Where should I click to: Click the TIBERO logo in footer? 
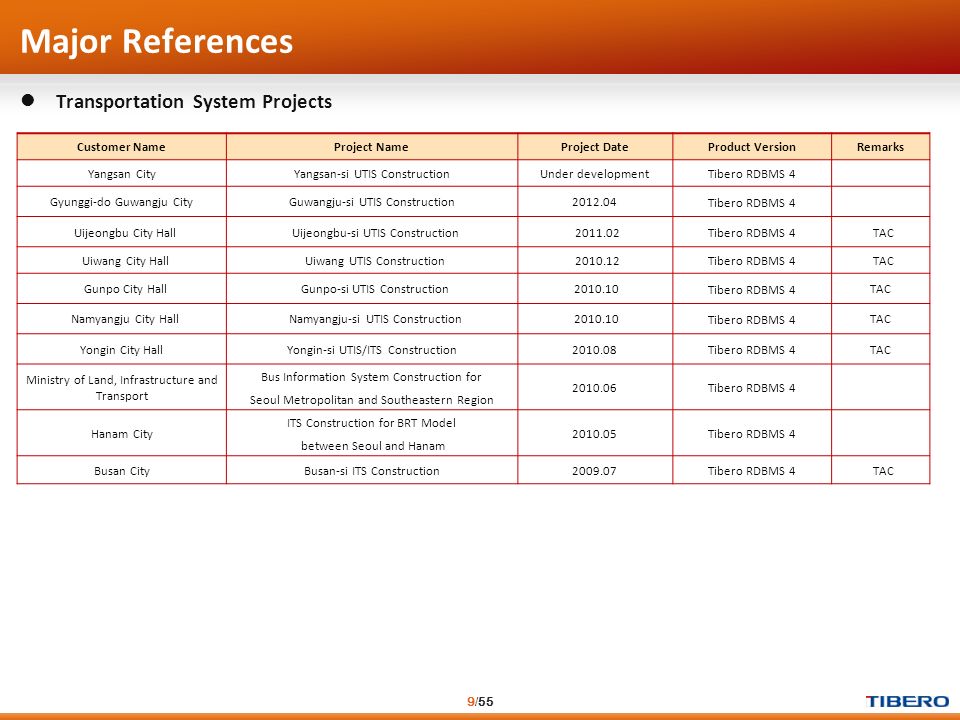907,702
